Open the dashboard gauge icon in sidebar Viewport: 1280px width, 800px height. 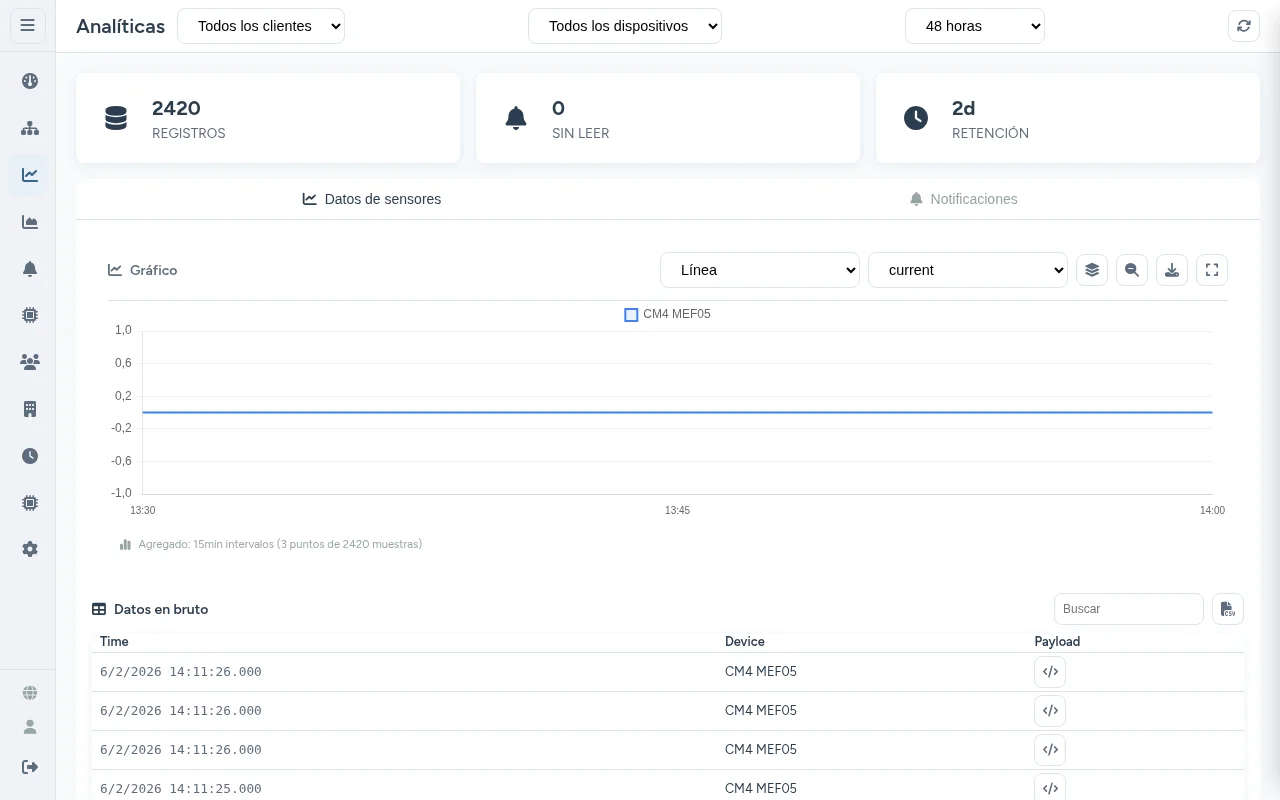point(30,81)
